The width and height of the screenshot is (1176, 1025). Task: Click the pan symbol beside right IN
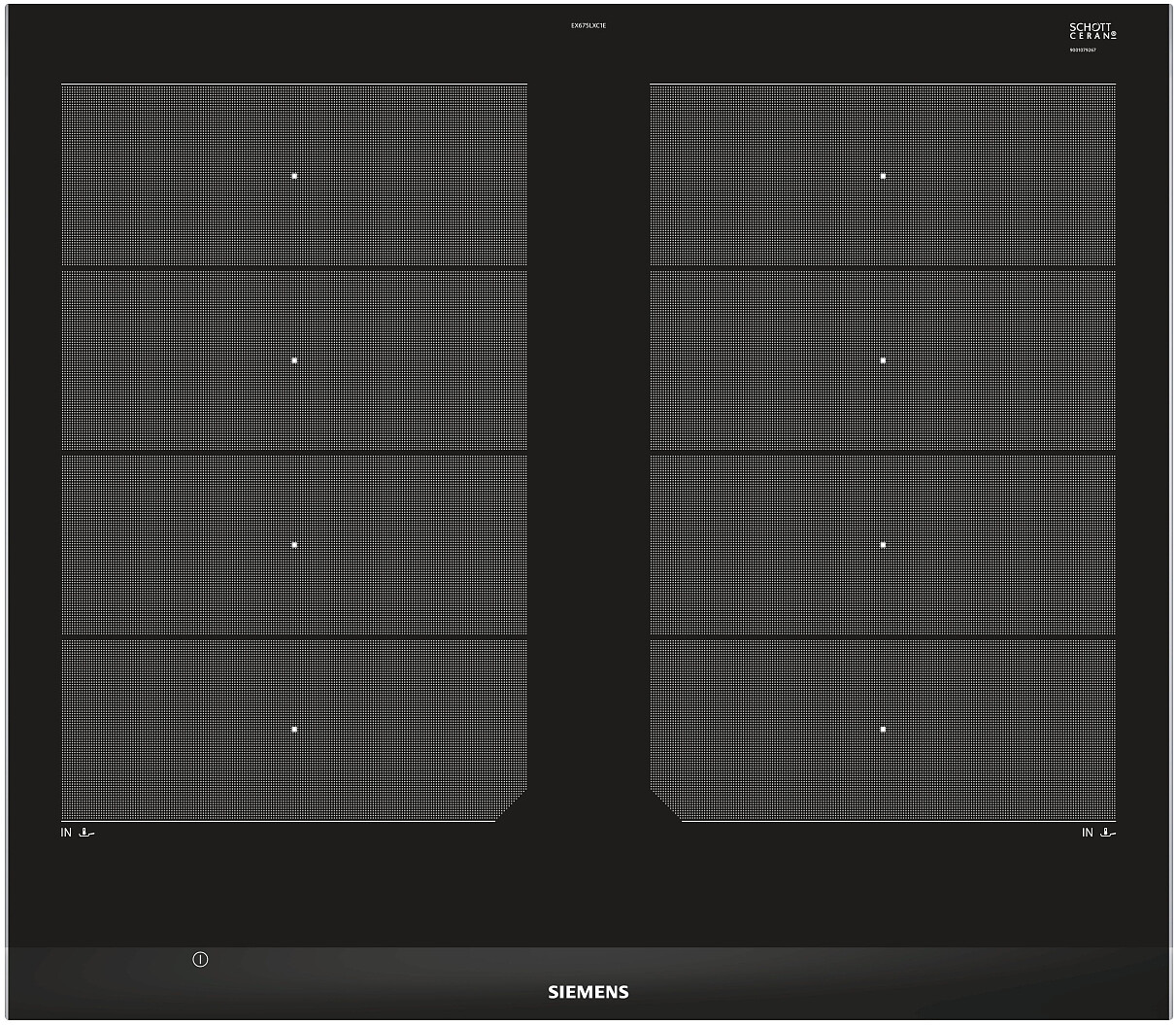coord(1108,833)
